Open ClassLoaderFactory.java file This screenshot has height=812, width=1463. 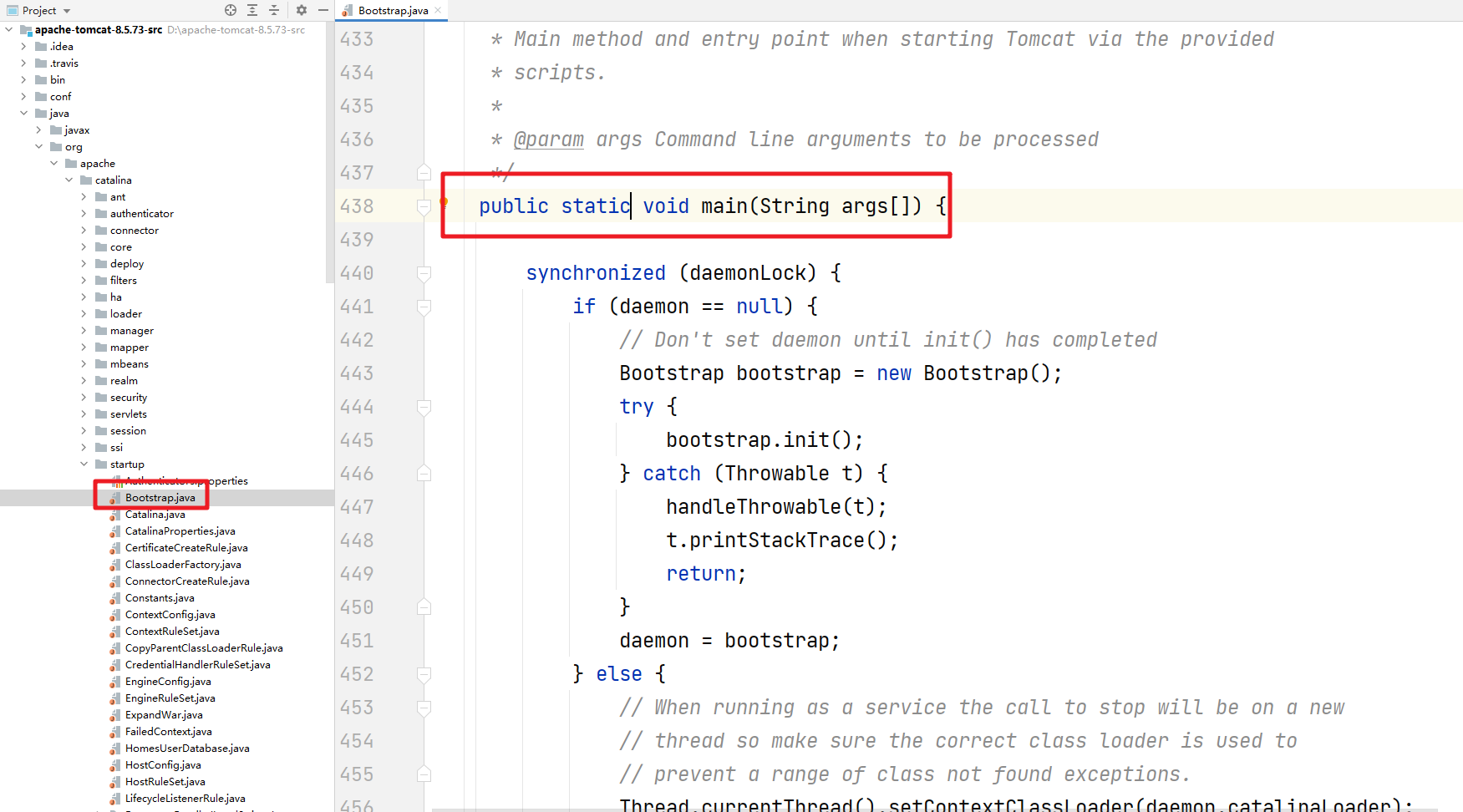click(183, 564)
